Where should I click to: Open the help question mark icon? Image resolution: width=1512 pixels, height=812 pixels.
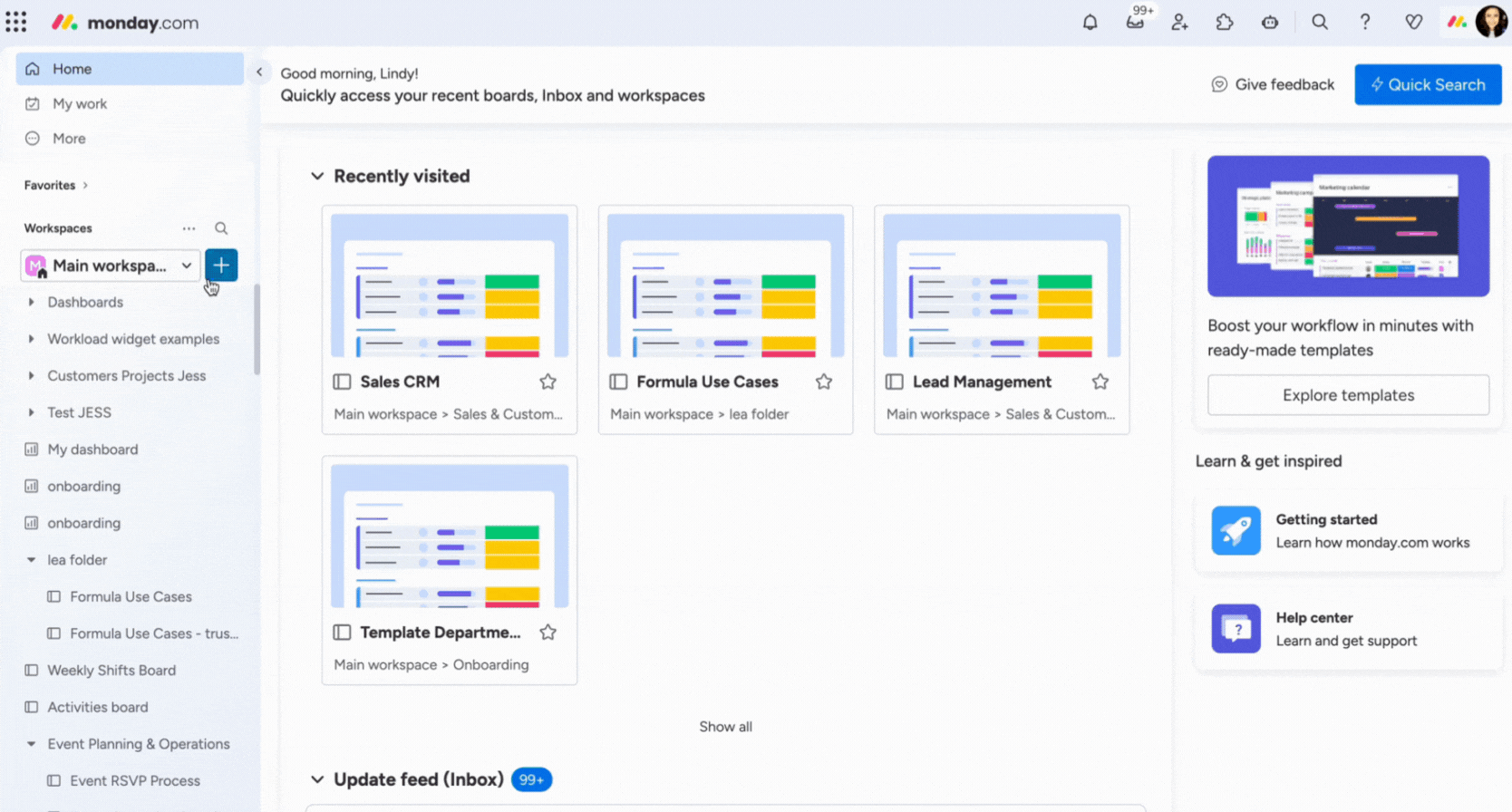[1365, 22]
